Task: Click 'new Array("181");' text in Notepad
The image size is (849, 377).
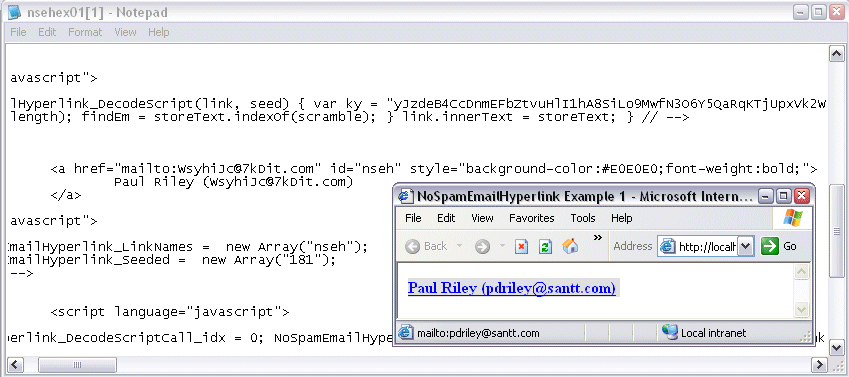Action: point(269,260)
